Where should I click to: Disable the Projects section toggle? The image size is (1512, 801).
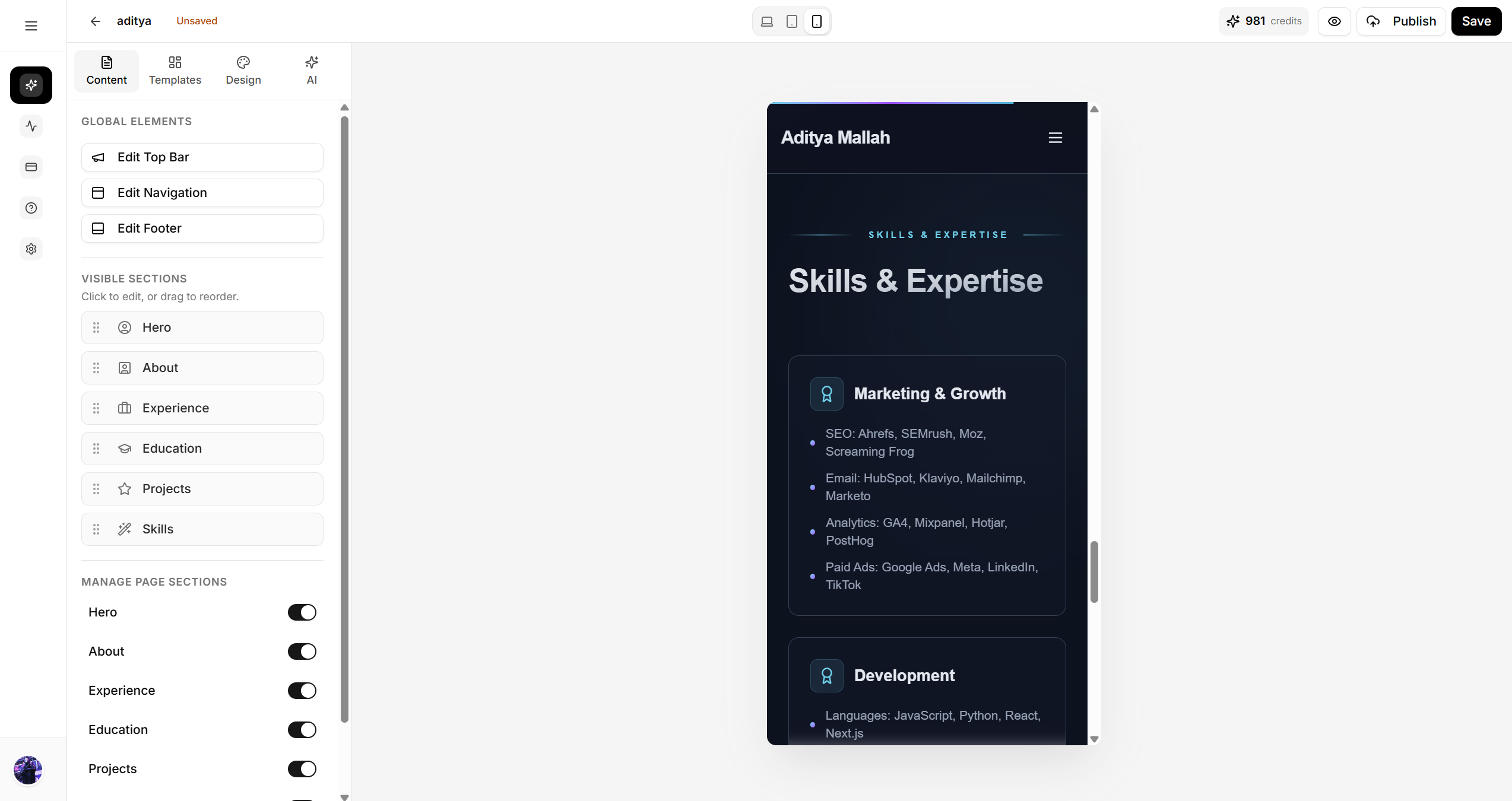[301, 769]
